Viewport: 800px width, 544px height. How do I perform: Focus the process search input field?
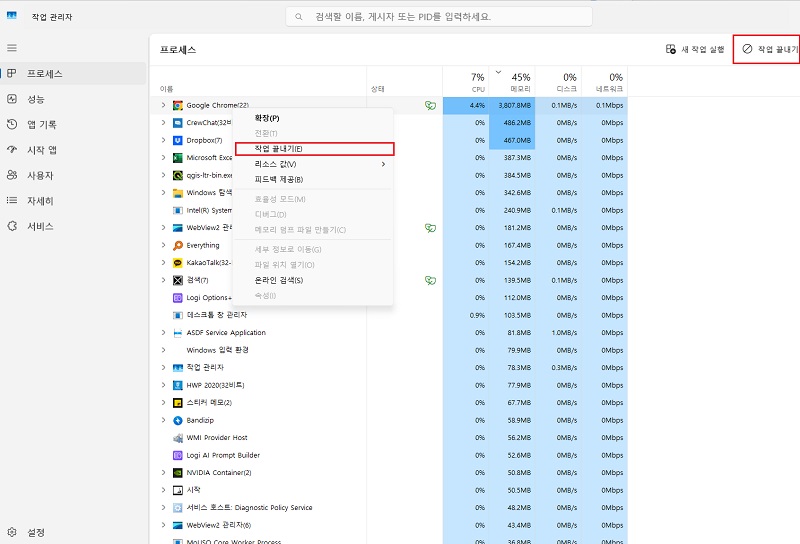click(x=439, y=17)
